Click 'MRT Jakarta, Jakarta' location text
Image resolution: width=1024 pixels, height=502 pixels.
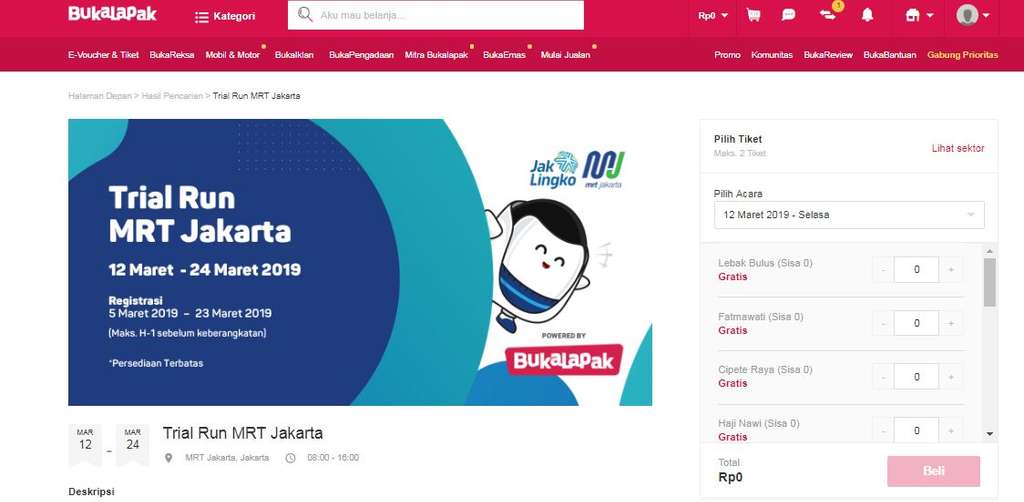click(227, 458)
